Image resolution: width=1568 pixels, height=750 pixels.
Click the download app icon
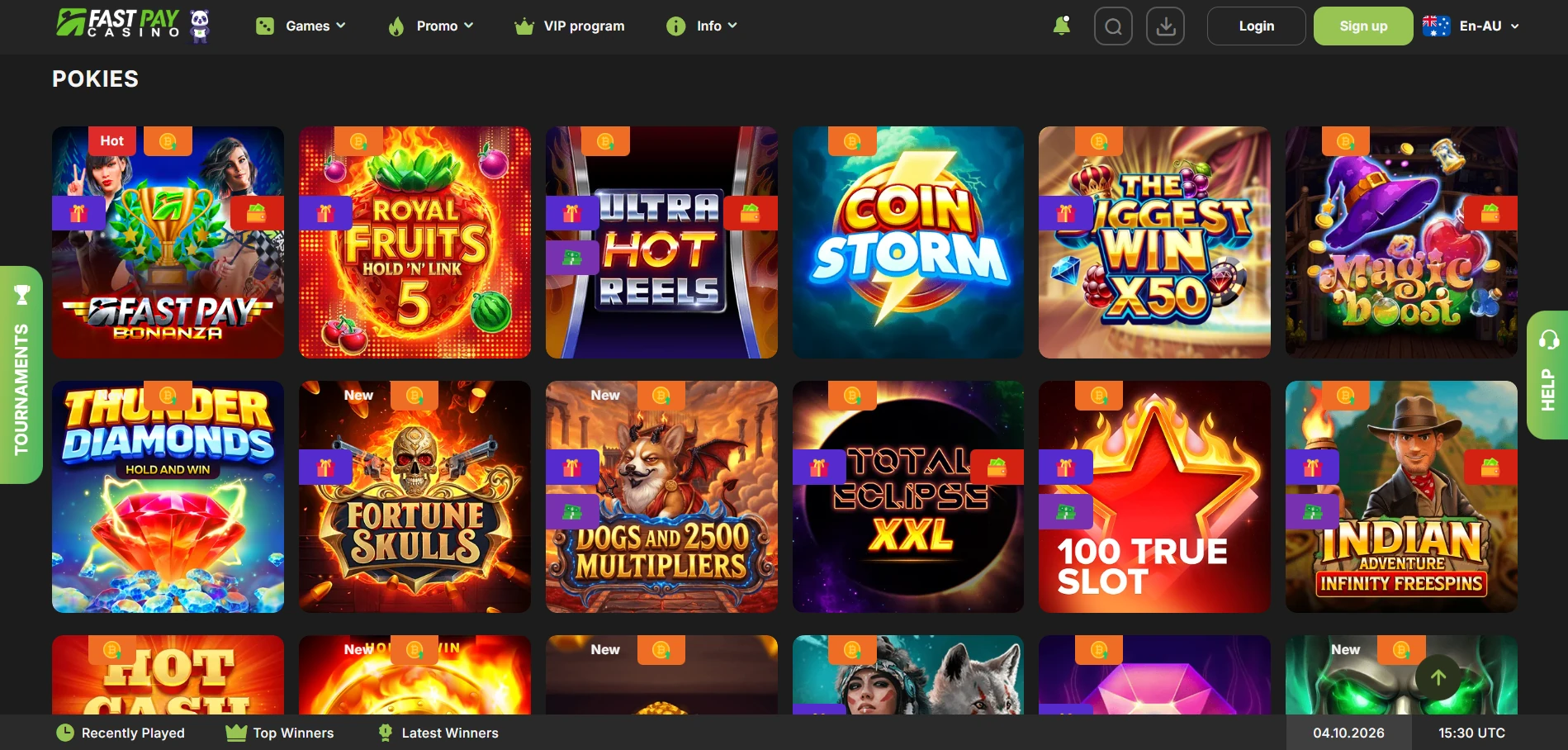(1166, 26)
